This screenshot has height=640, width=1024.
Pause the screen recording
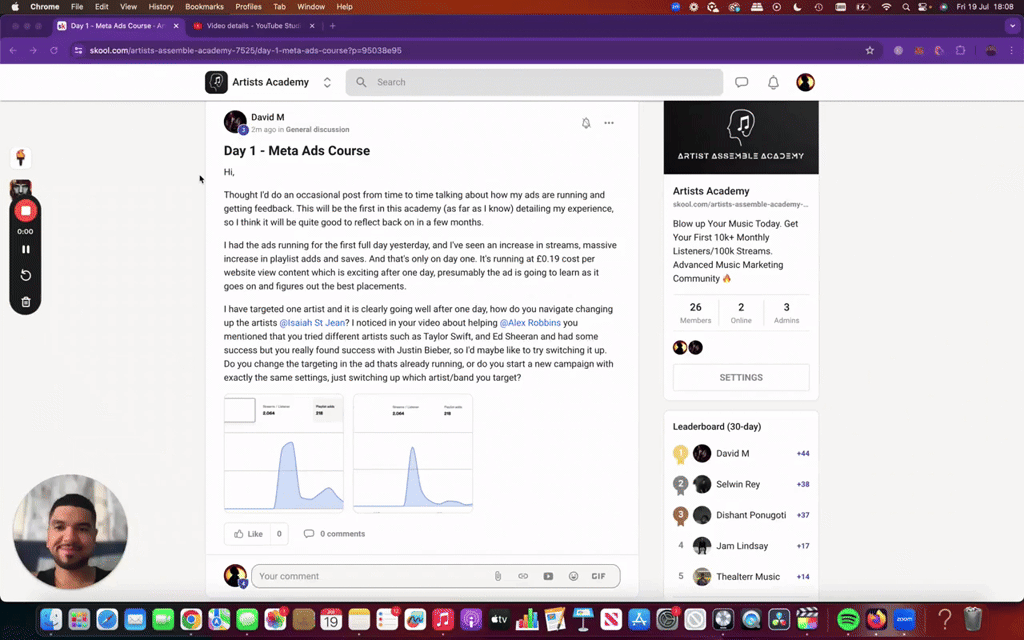(x=25, y=249)
